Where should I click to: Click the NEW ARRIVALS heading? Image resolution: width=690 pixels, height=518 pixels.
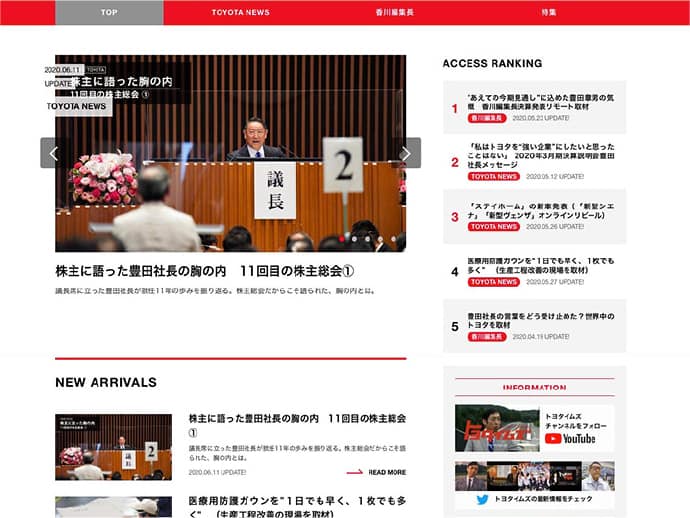[106, 382]
